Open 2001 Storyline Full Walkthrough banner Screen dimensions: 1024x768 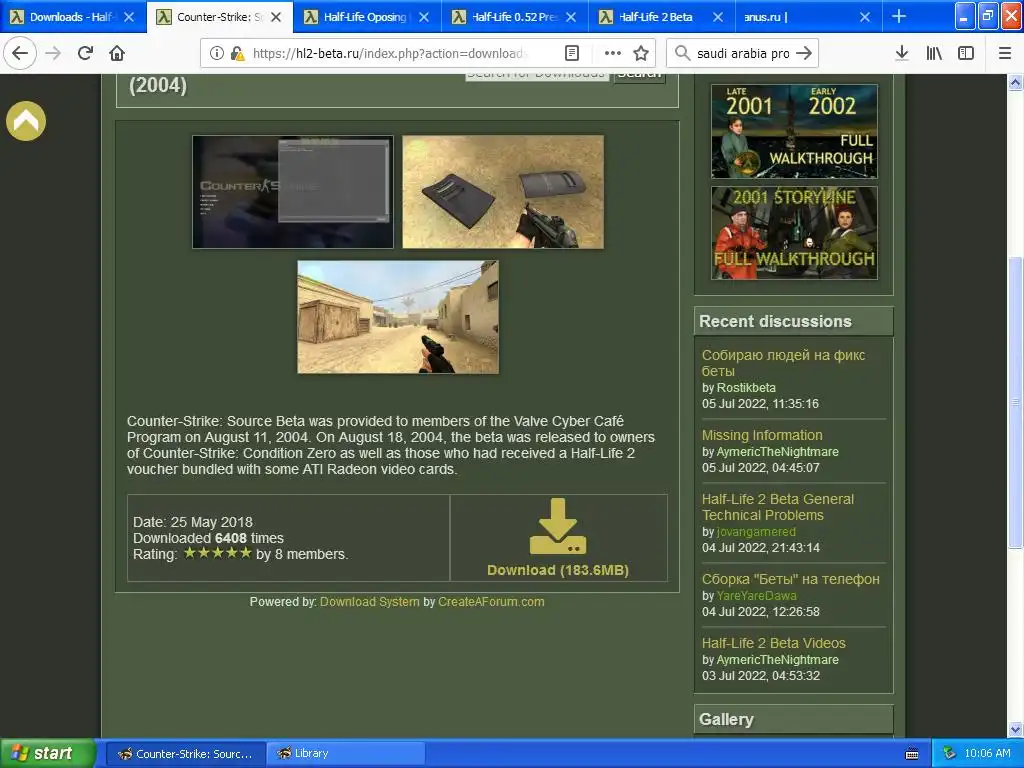point(794,233)
